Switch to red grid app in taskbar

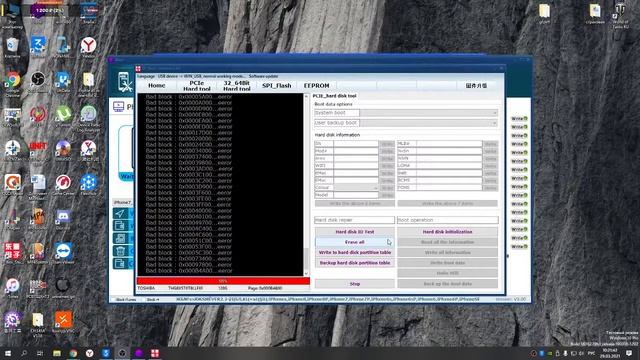pos(155,353)
